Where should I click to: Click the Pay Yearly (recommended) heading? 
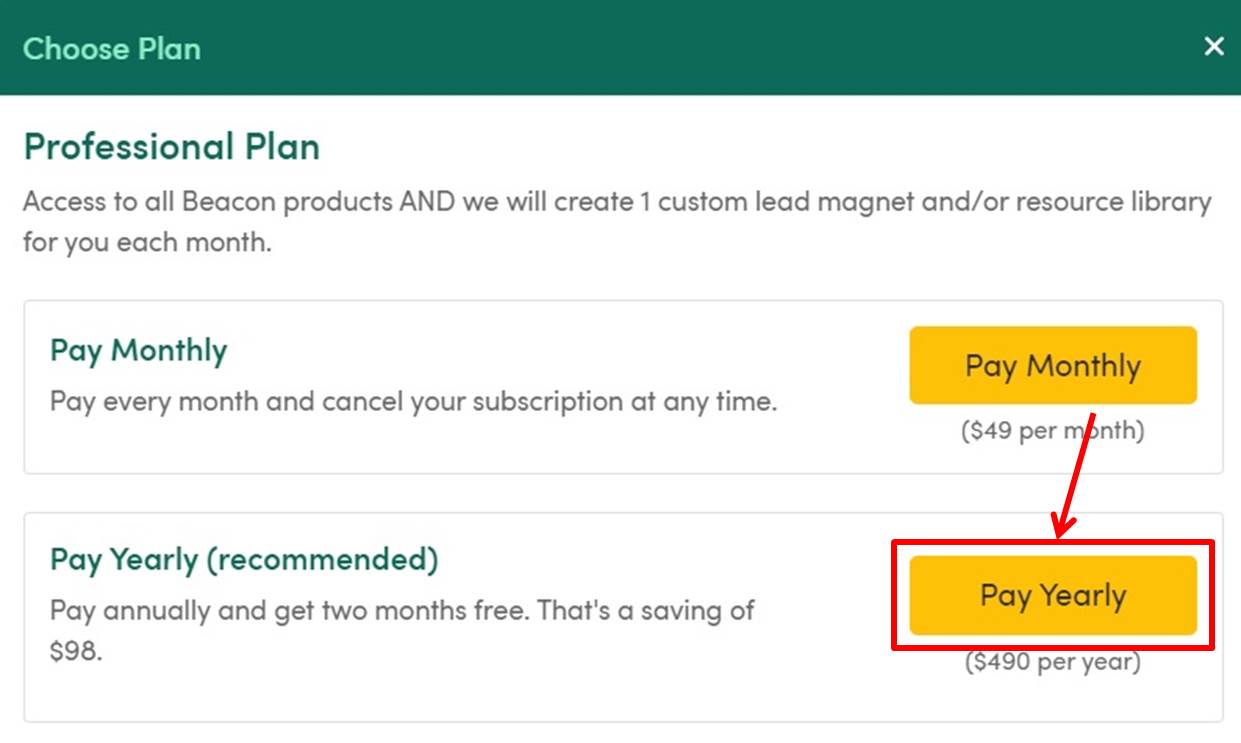[x=244, y=559]
